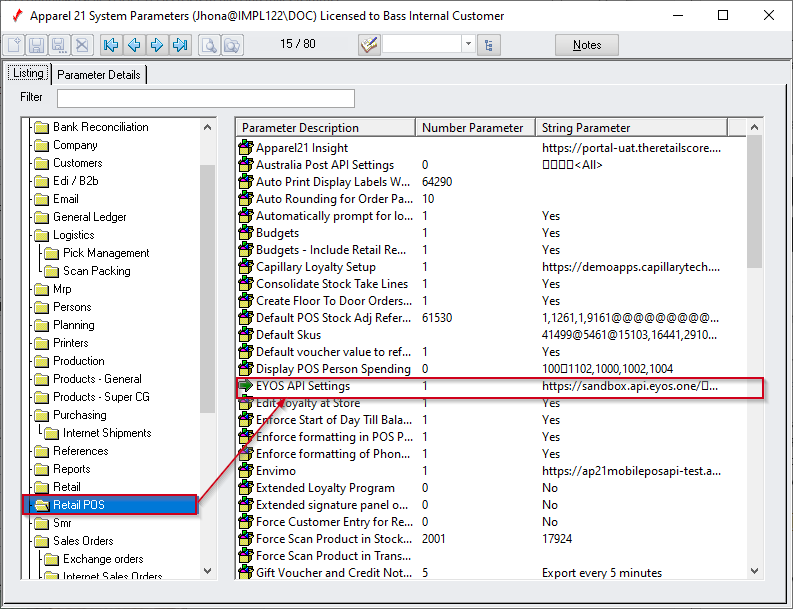The width and height of the screenshot is (793, 609).
Task: Select the References folder
Action: pyautogui.click(x=71, y=451)
